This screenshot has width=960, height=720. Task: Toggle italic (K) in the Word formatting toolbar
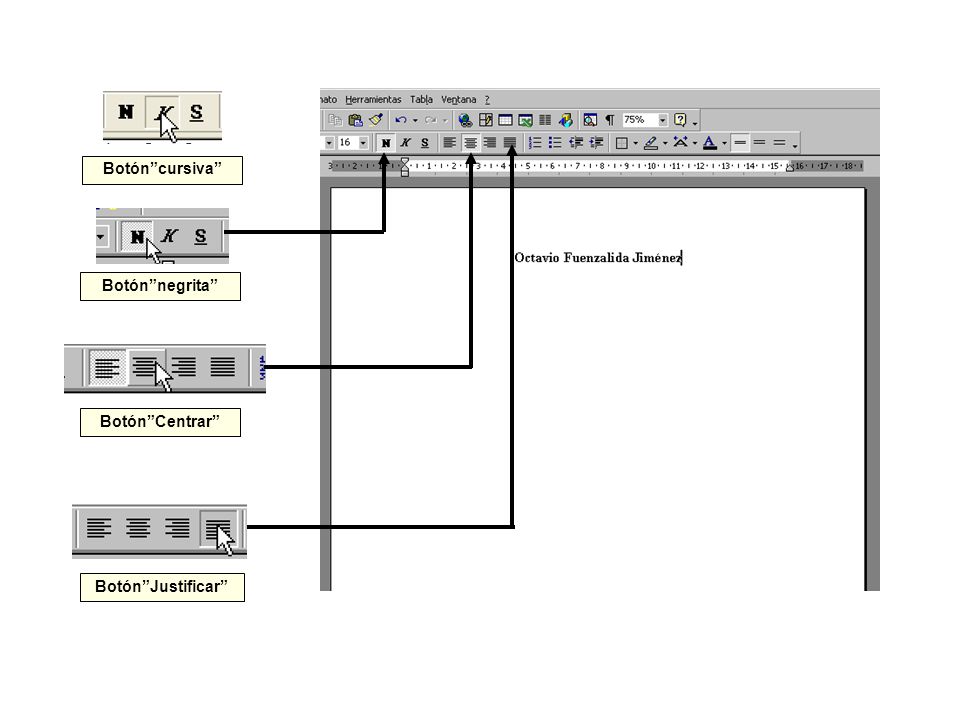[x=405, y=143]
